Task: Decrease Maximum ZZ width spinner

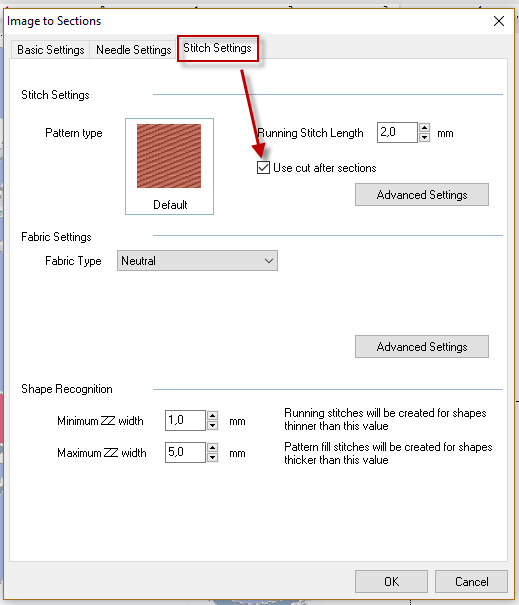Action: pos(213,457)
